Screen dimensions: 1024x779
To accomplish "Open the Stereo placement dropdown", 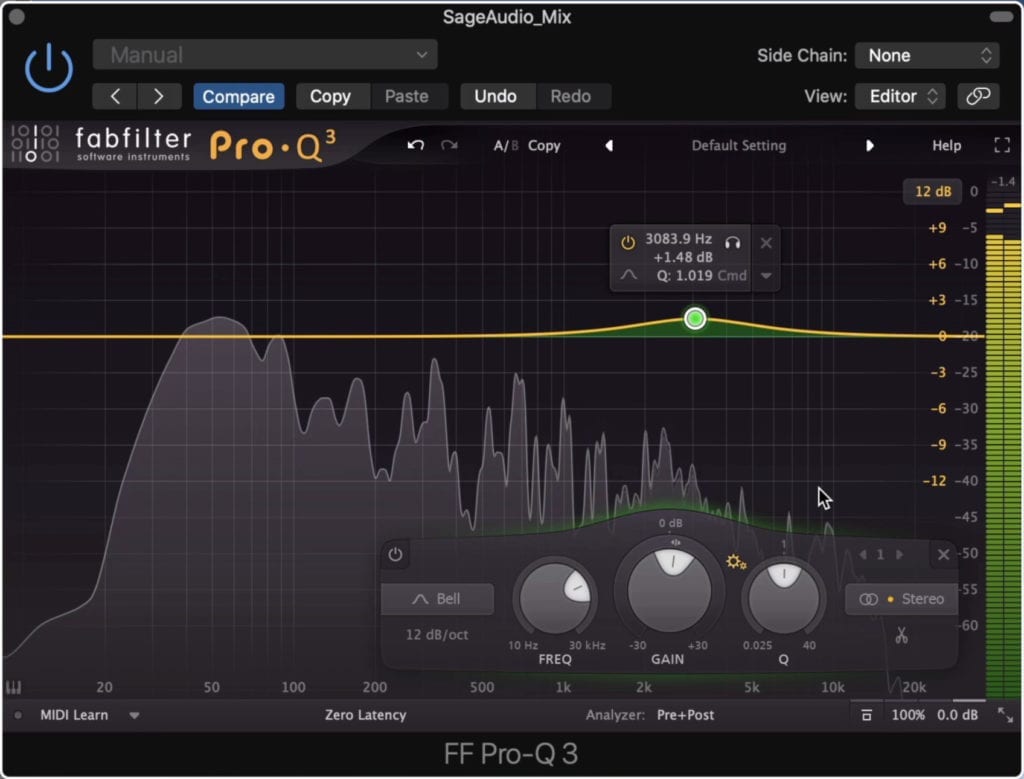I will click(x=901, y=599).
